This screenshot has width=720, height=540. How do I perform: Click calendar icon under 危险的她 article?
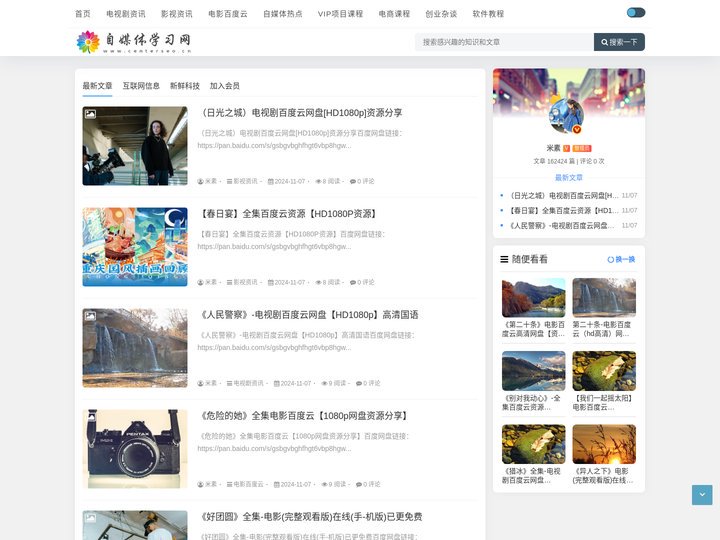tap(277, 484)
